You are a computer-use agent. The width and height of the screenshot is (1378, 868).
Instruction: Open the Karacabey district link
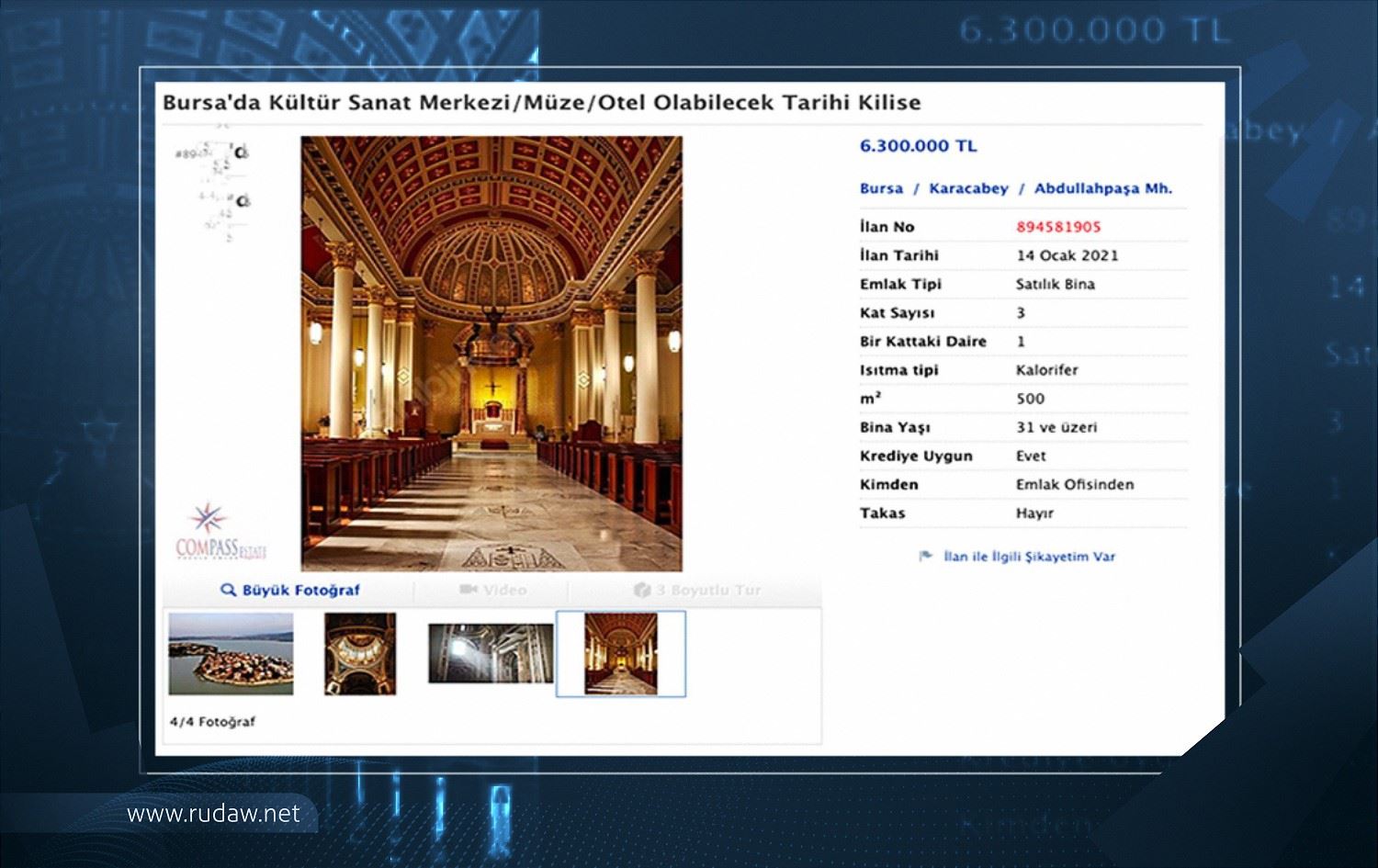(x=968, y=188)
